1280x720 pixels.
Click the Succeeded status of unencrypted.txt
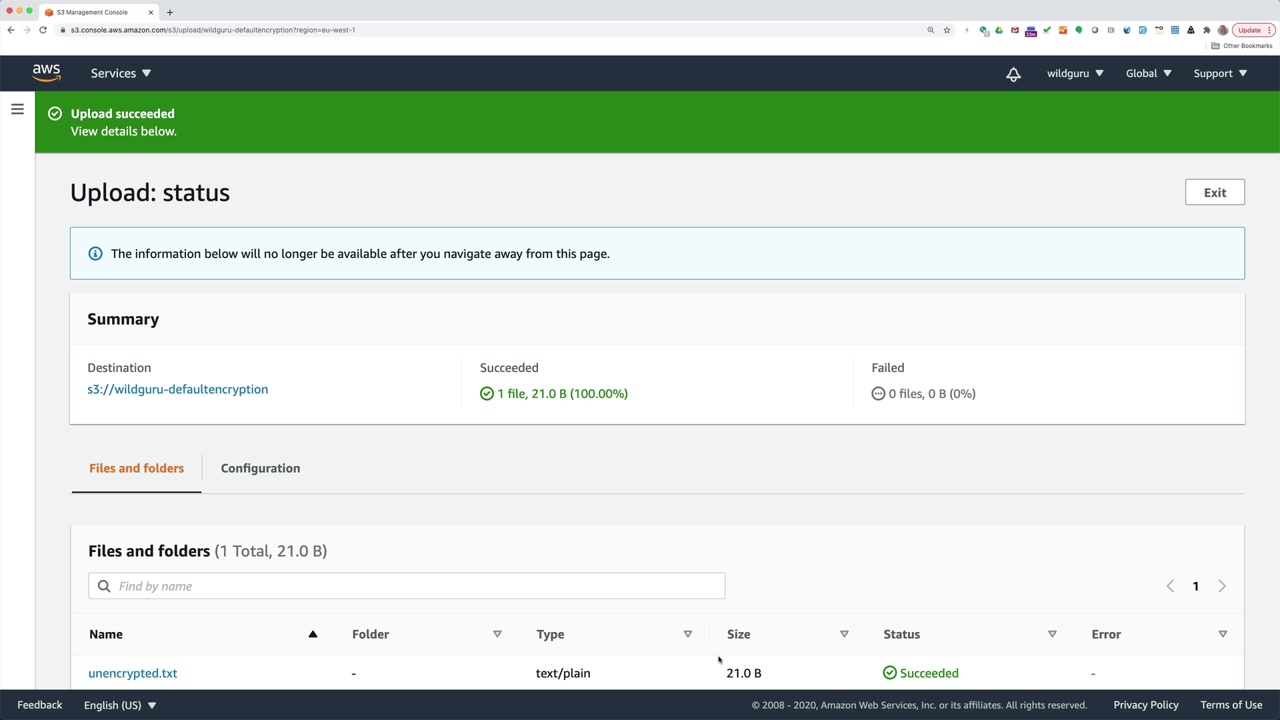click(921, 673)
